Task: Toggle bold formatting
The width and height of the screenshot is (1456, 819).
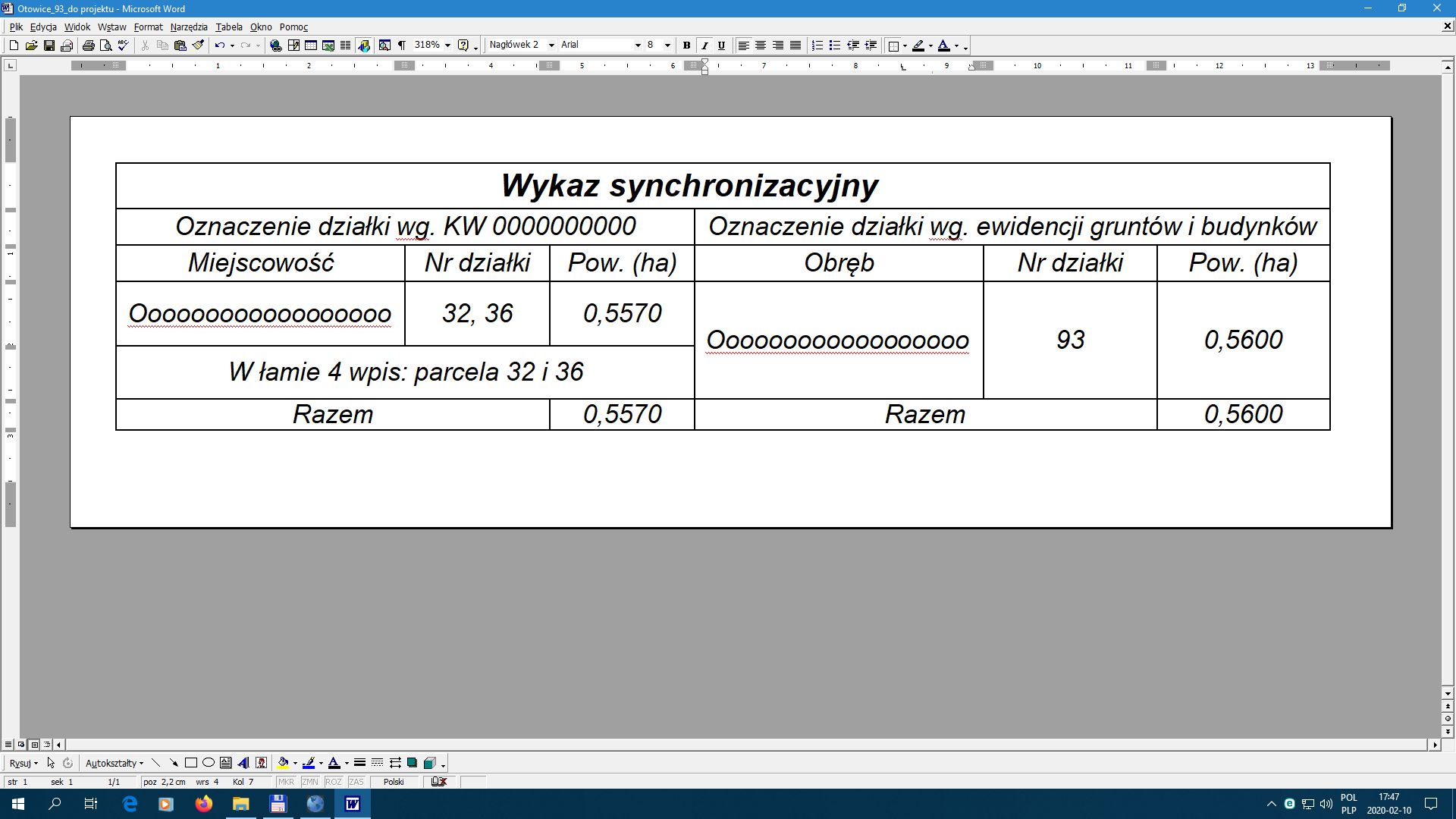Action: tap(687, 45)
